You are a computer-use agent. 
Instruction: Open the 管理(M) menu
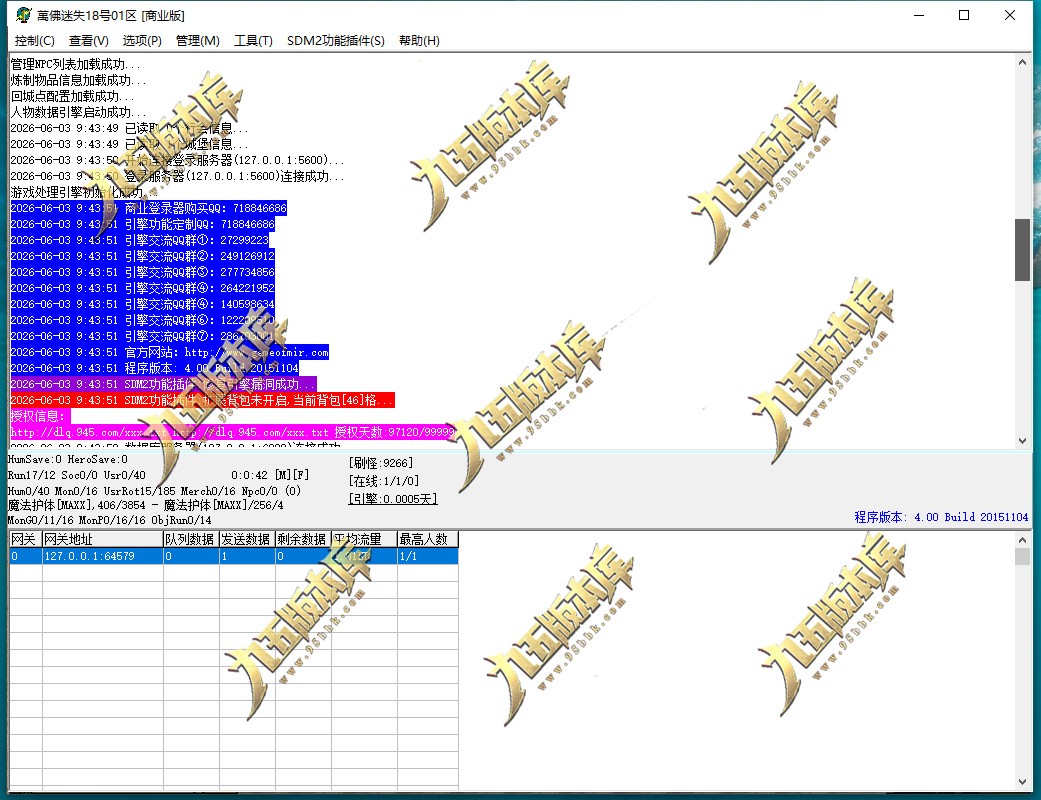197,40
